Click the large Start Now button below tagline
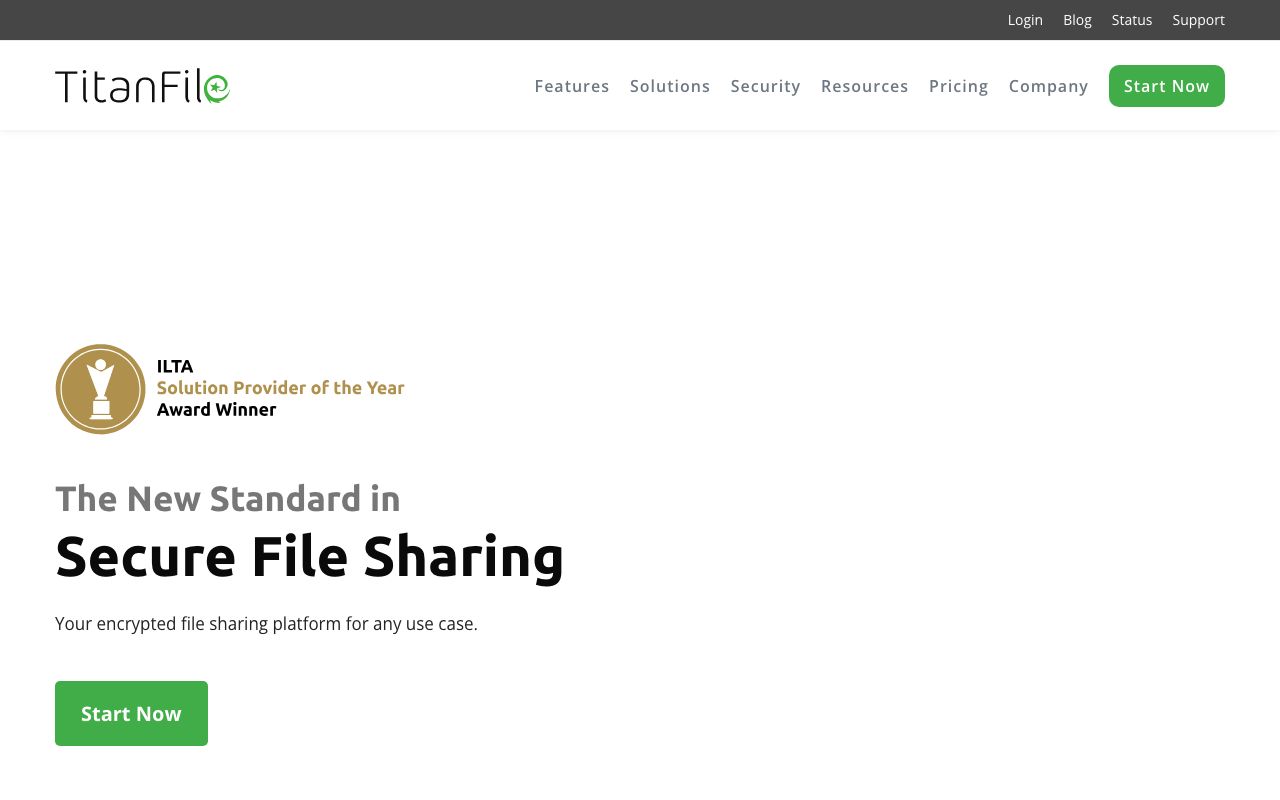 tap(131, 713)
